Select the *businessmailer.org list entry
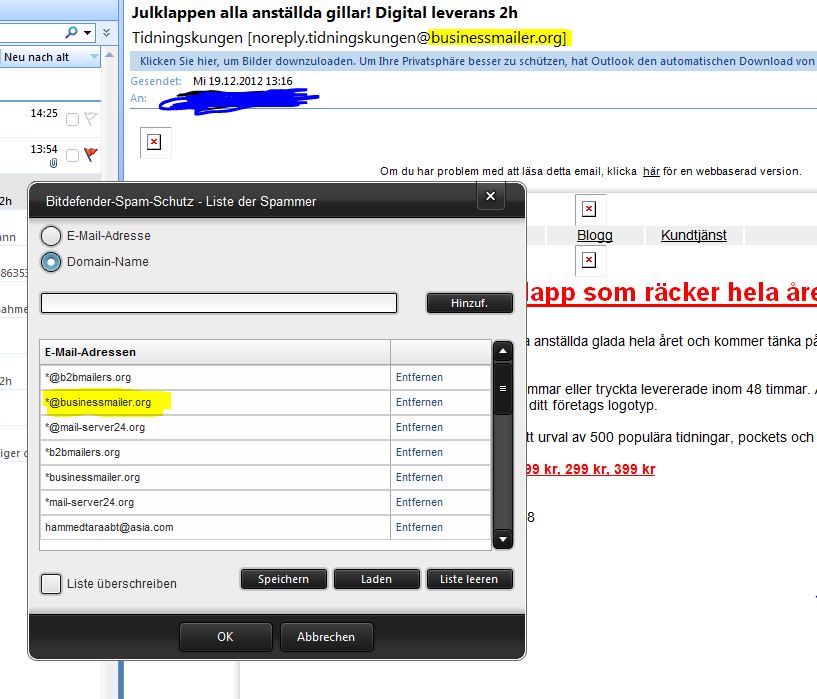This screenshot has width=817, height=699. [x=215, y=477]
